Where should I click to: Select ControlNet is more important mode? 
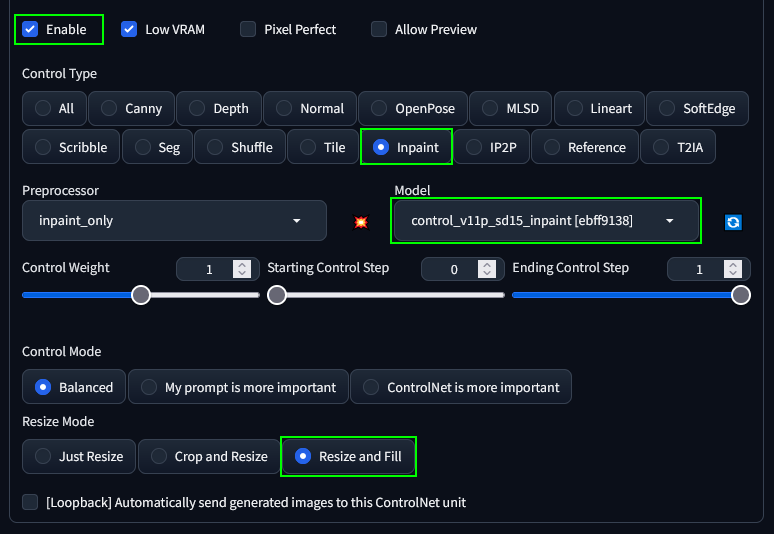(x=461, y=387)
